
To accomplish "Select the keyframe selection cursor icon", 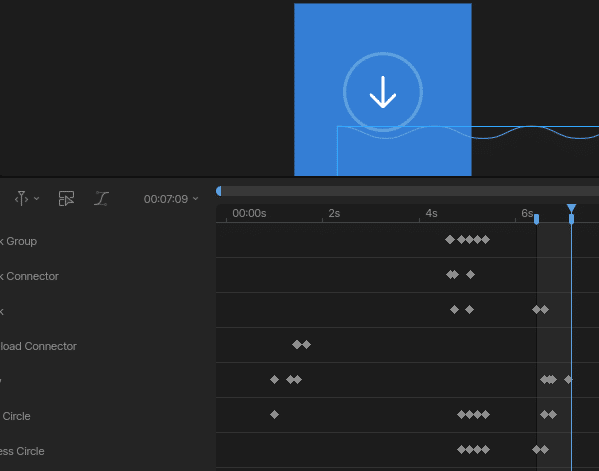I will click(66, 199).
